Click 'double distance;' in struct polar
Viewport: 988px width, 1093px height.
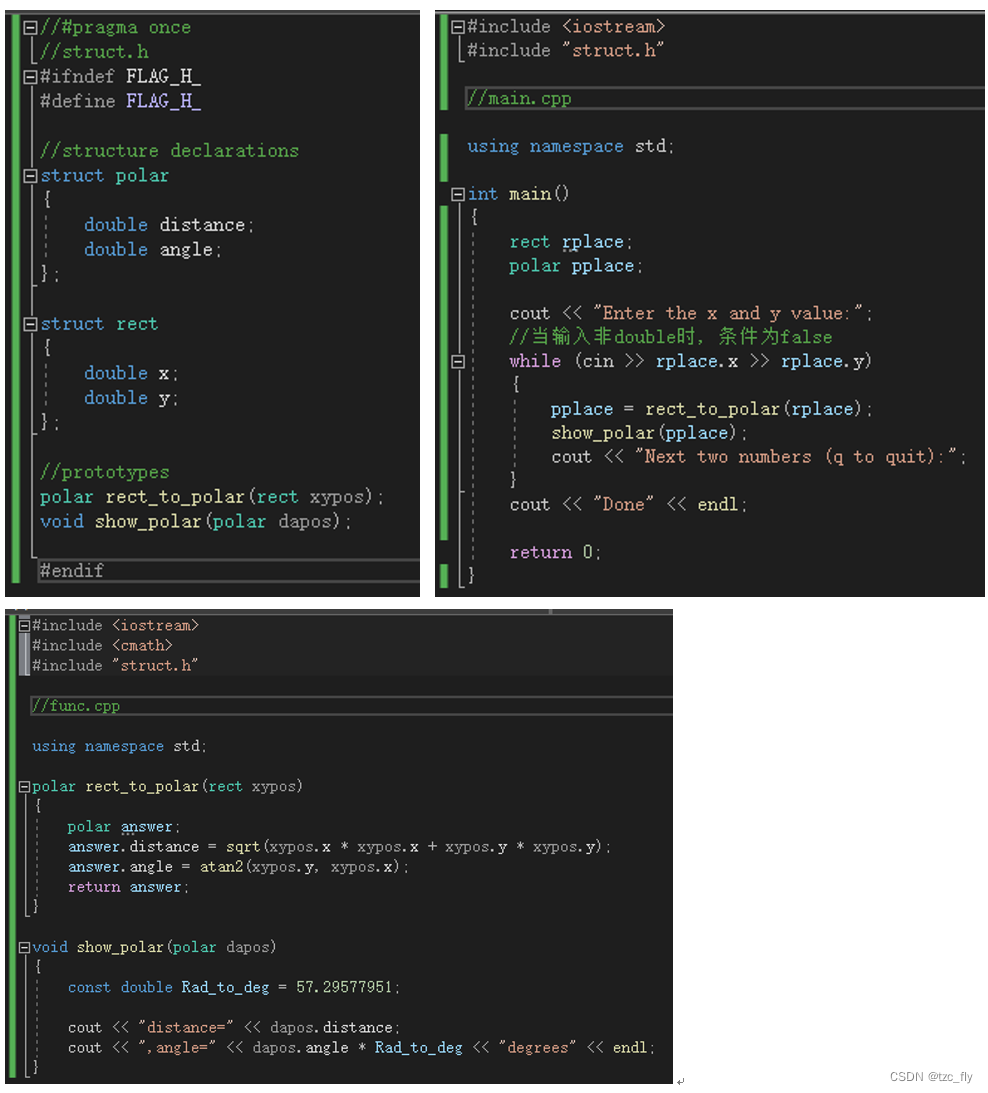tap(169, 225)
